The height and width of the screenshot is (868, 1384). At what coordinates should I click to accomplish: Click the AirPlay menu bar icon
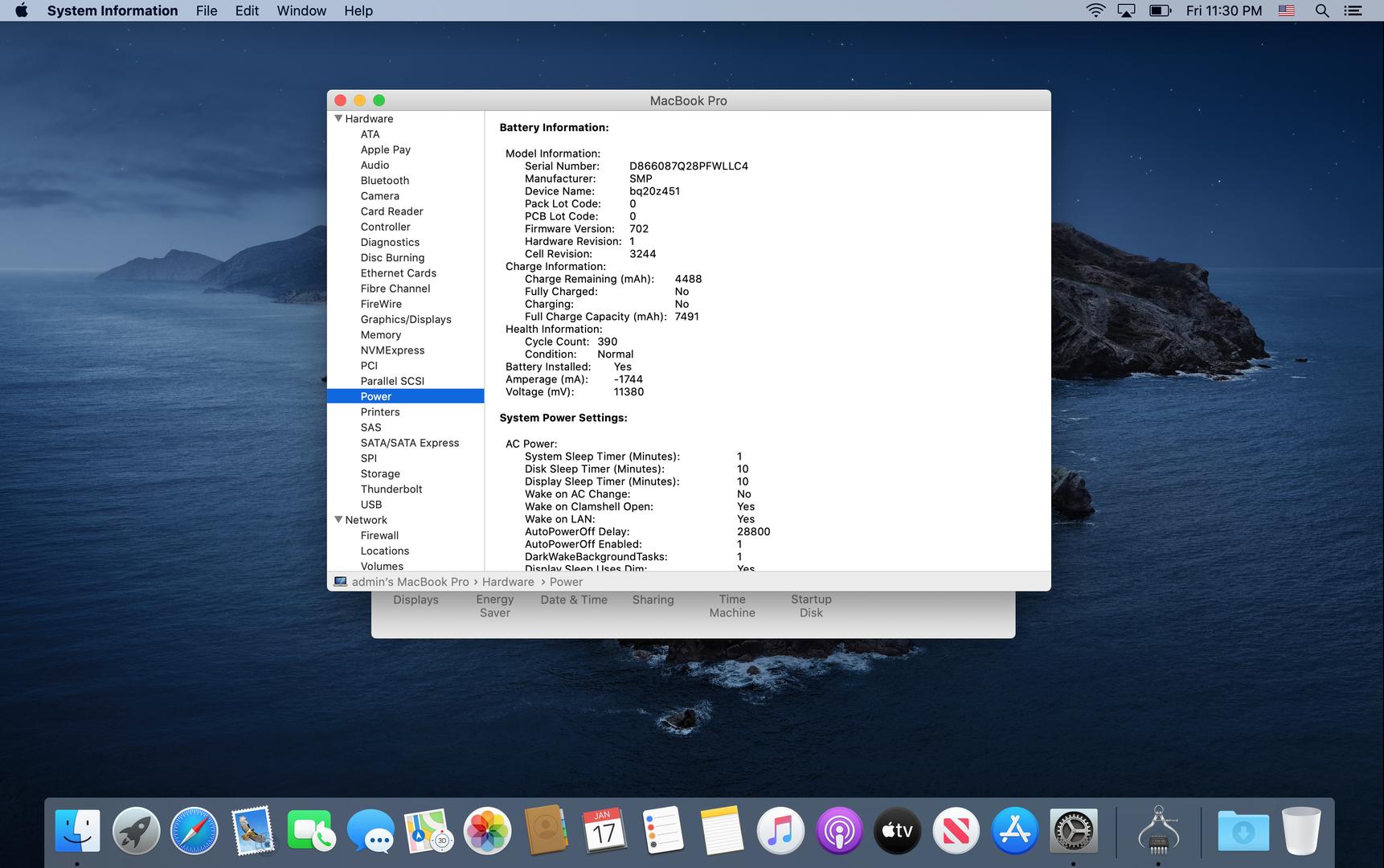1127,10
